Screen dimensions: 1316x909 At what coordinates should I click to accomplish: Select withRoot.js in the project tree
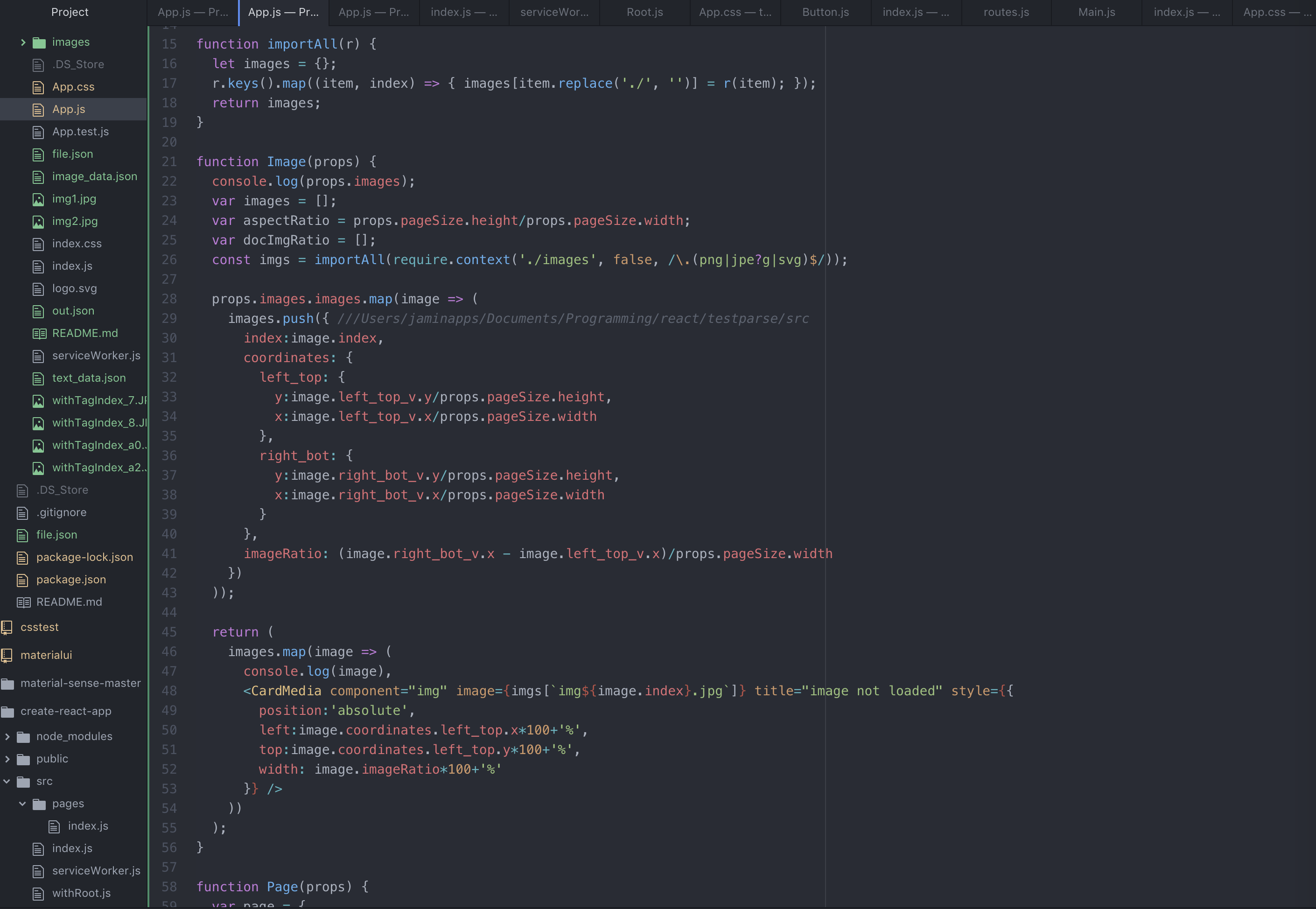pos(81,893)
